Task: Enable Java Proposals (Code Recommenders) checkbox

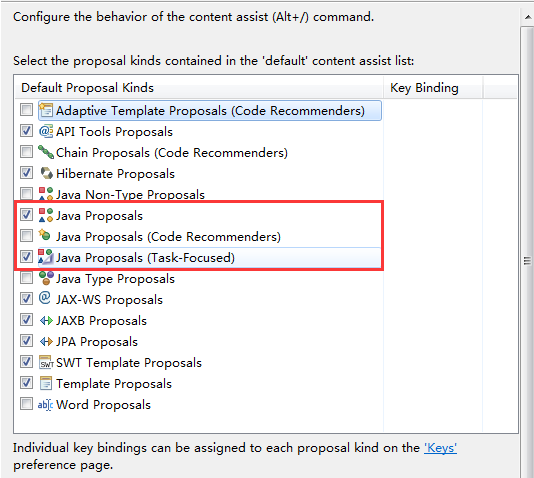Action: point(26,236)
